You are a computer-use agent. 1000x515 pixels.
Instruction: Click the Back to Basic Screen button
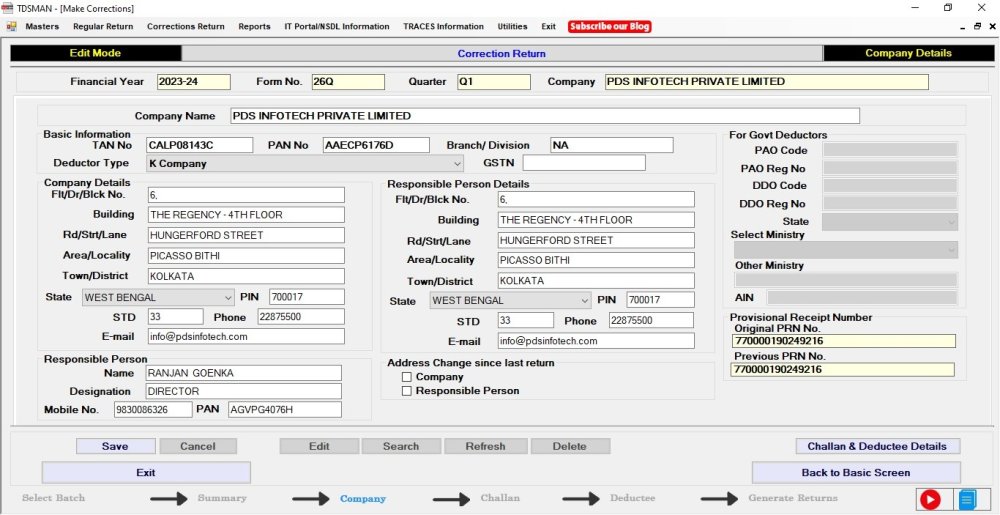(855, 472)
